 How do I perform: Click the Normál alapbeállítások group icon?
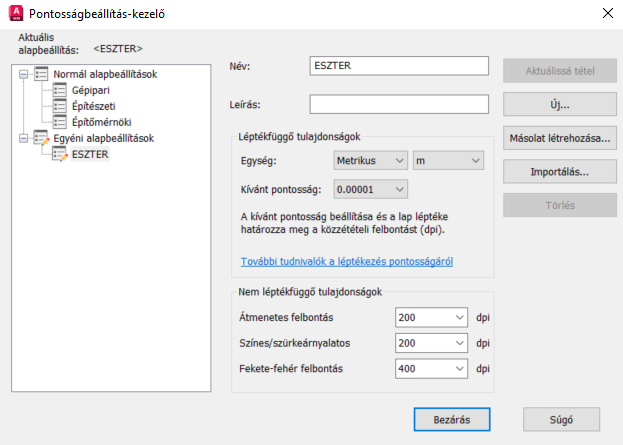41,74
